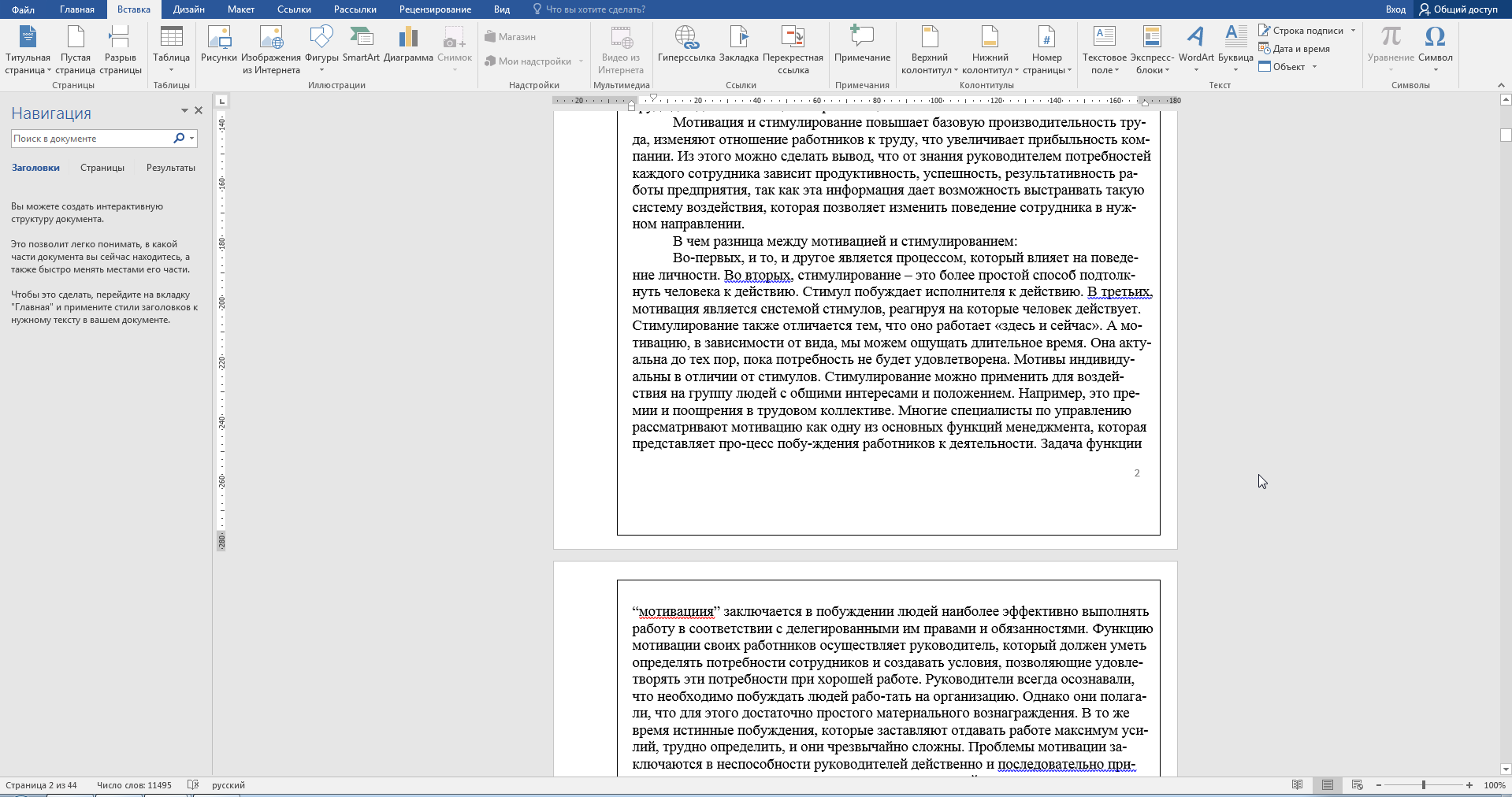Image resolution: width=1512 pixels, height=797 pixels.
Task: Open the Номер страницы menu
Action: point(1047,50)
